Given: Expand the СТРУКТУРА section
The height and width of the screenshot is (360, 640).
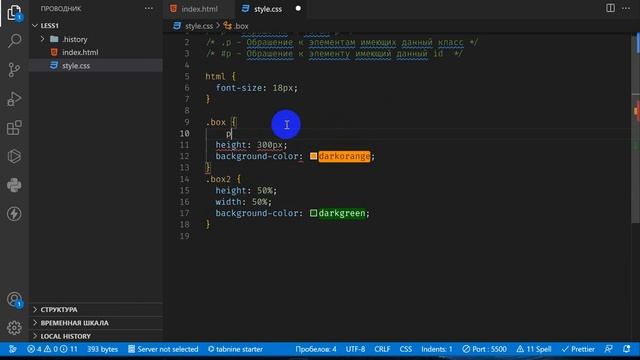Looking at the screenshot, I should pos(59,309).
